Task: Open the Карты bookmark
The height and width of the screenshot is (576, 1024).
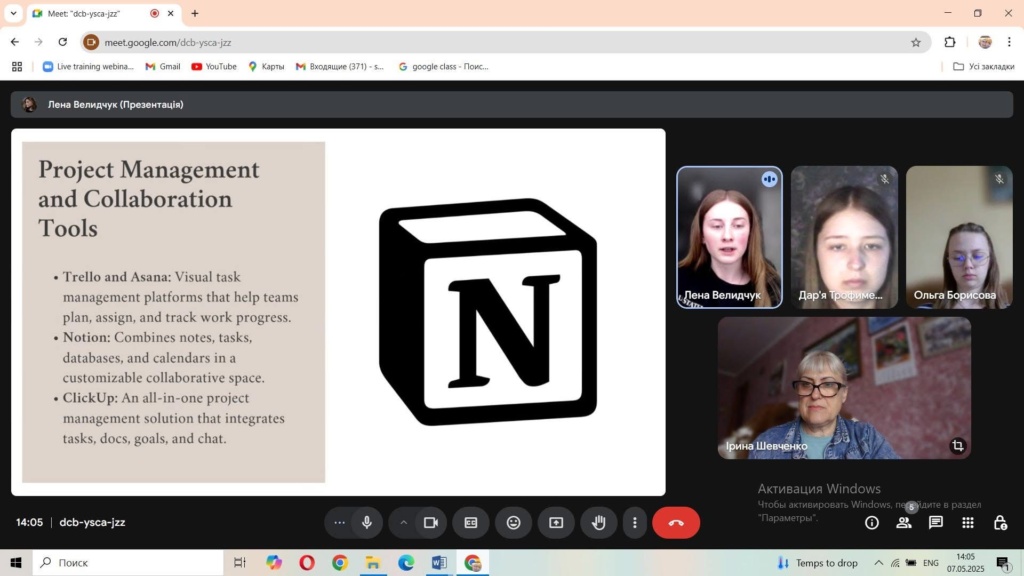Action: 266,67
